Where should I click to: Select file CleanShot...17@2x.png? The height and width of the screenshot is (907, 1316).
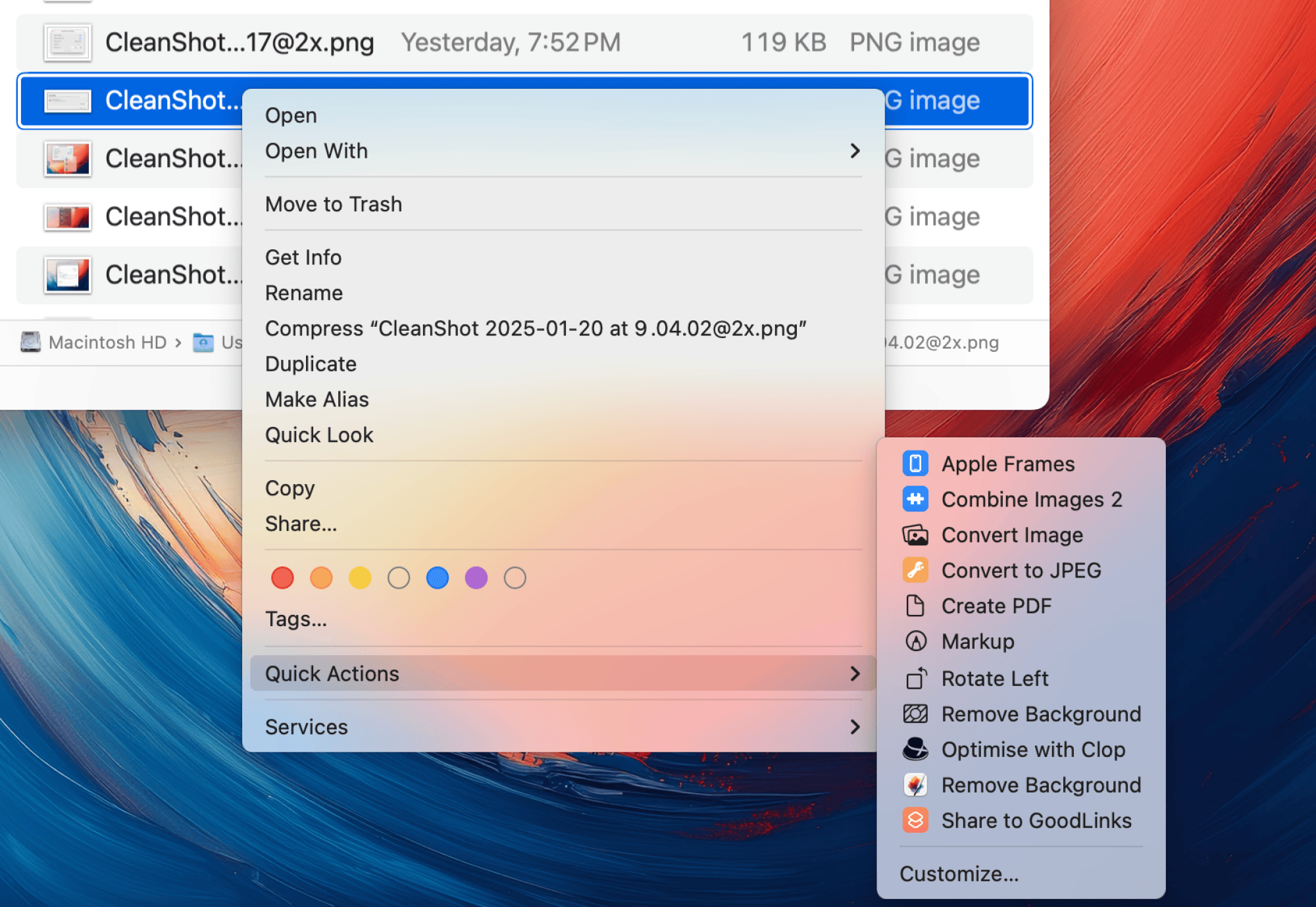click(524, 43)
